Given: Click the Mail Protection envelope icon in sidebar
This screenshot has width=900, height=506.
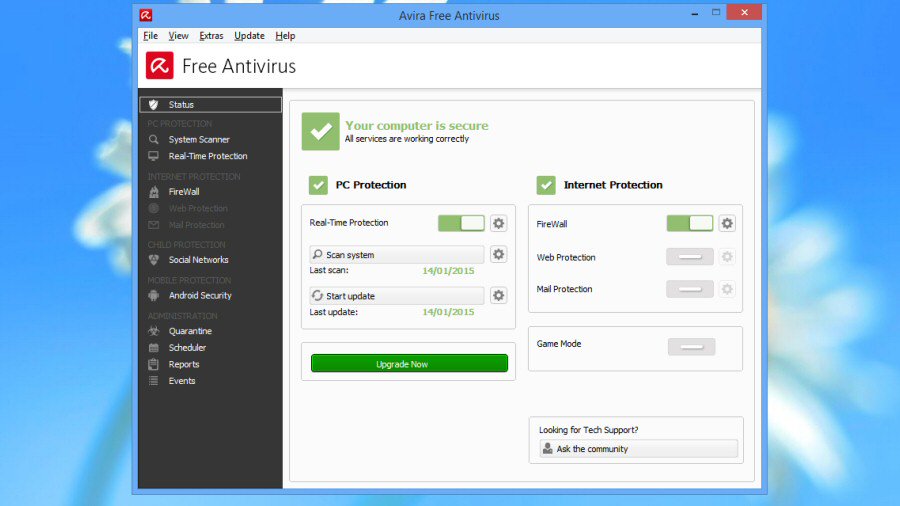Looking at the screenshot, I should [x=153, y=225].
